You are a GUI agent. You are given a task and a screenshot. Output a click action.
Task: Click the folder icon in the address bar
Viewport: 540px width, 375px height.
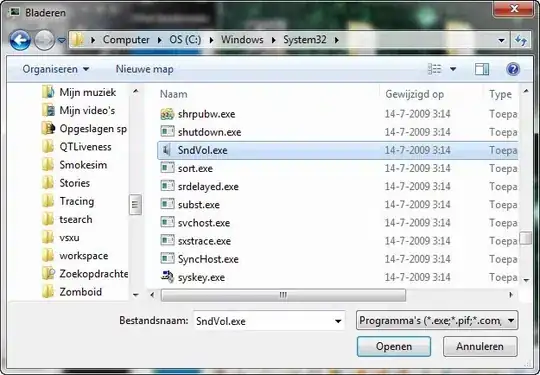[78, 40]
